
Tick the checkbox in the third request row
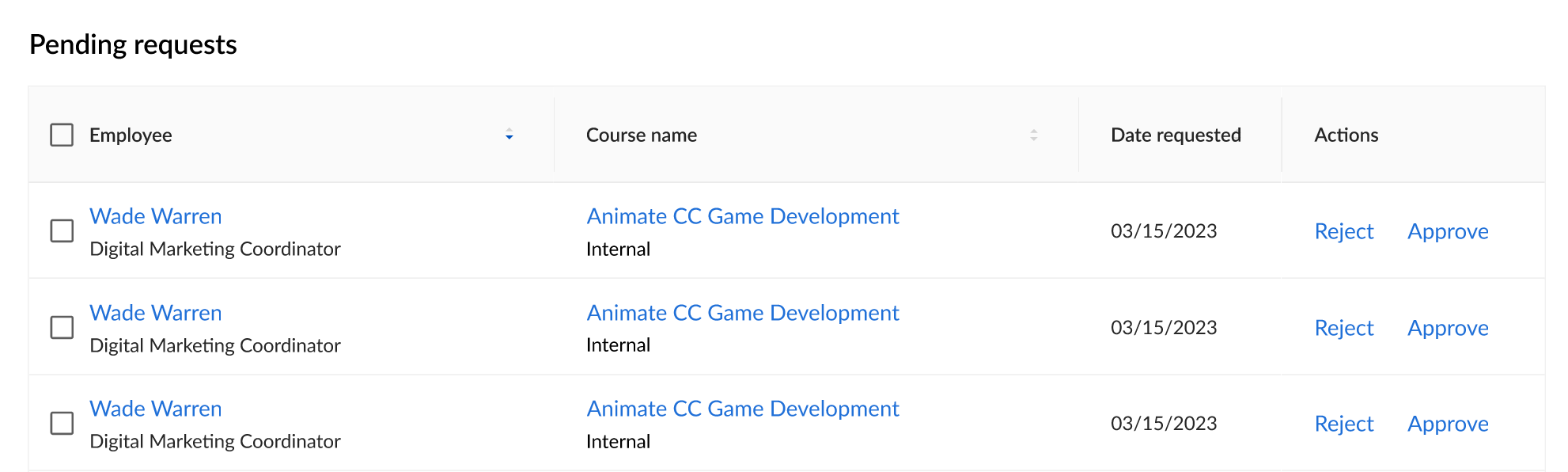point(62,424)
